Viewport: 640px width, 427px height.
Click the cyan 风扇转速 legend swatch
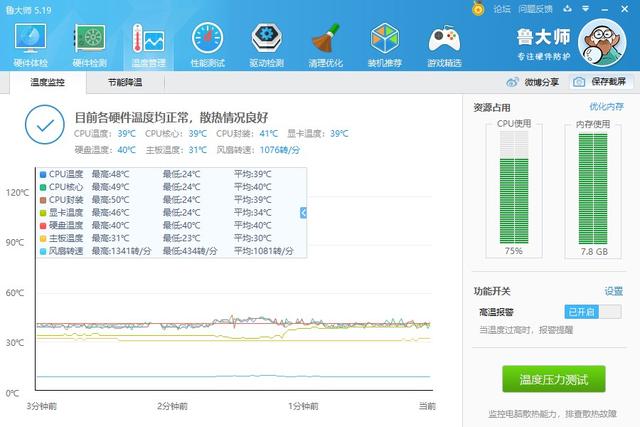[x=43, y=251]
